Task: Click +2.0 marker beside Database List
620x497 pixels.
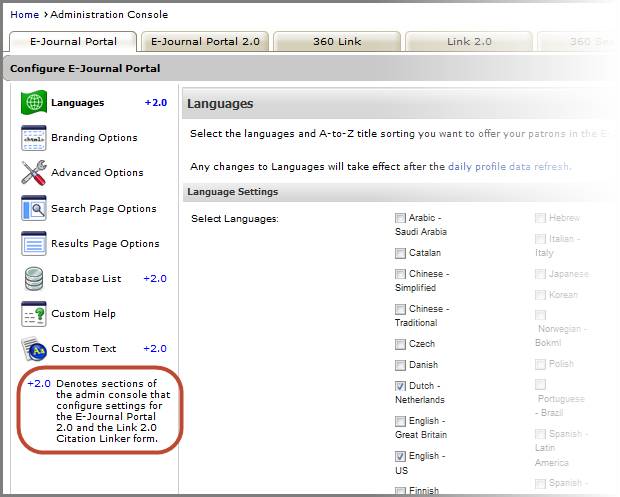Action: click(155, 279)
